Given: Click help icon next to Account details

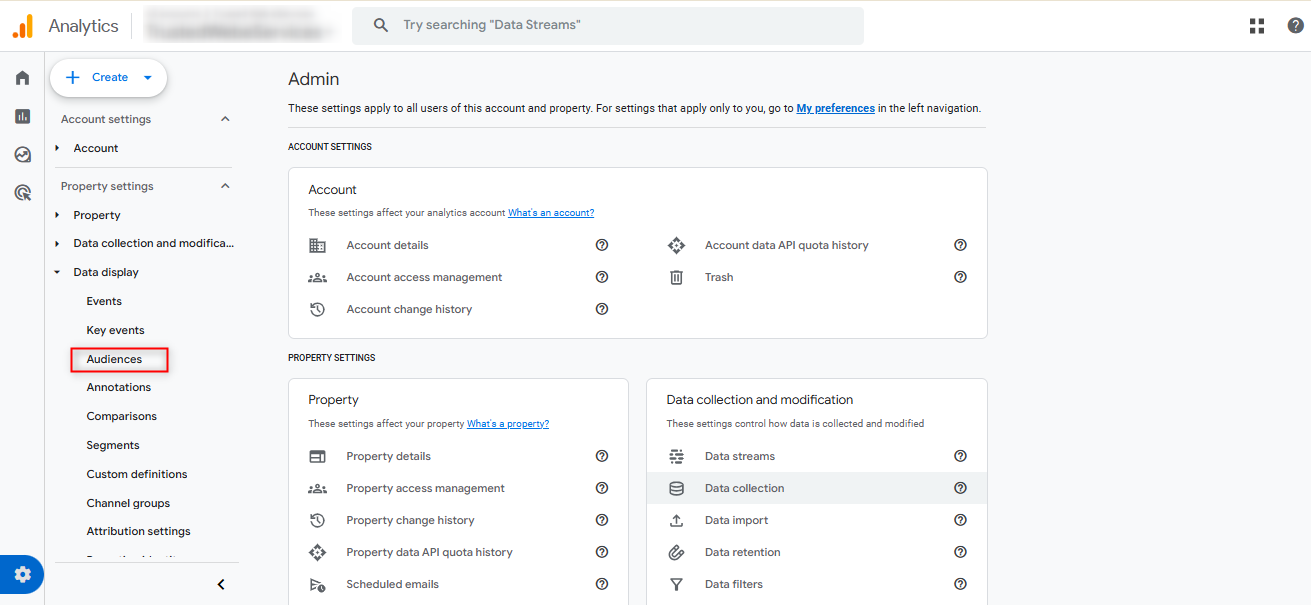Looking at the screenshot, I should pyautogui.click(x=602, y=245).
